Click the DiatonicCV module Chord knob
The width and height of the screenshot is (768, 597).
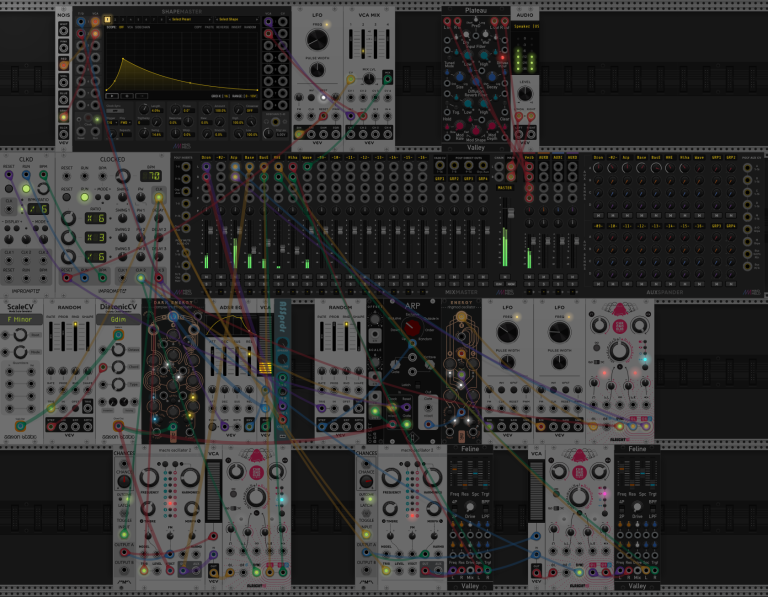119,367
